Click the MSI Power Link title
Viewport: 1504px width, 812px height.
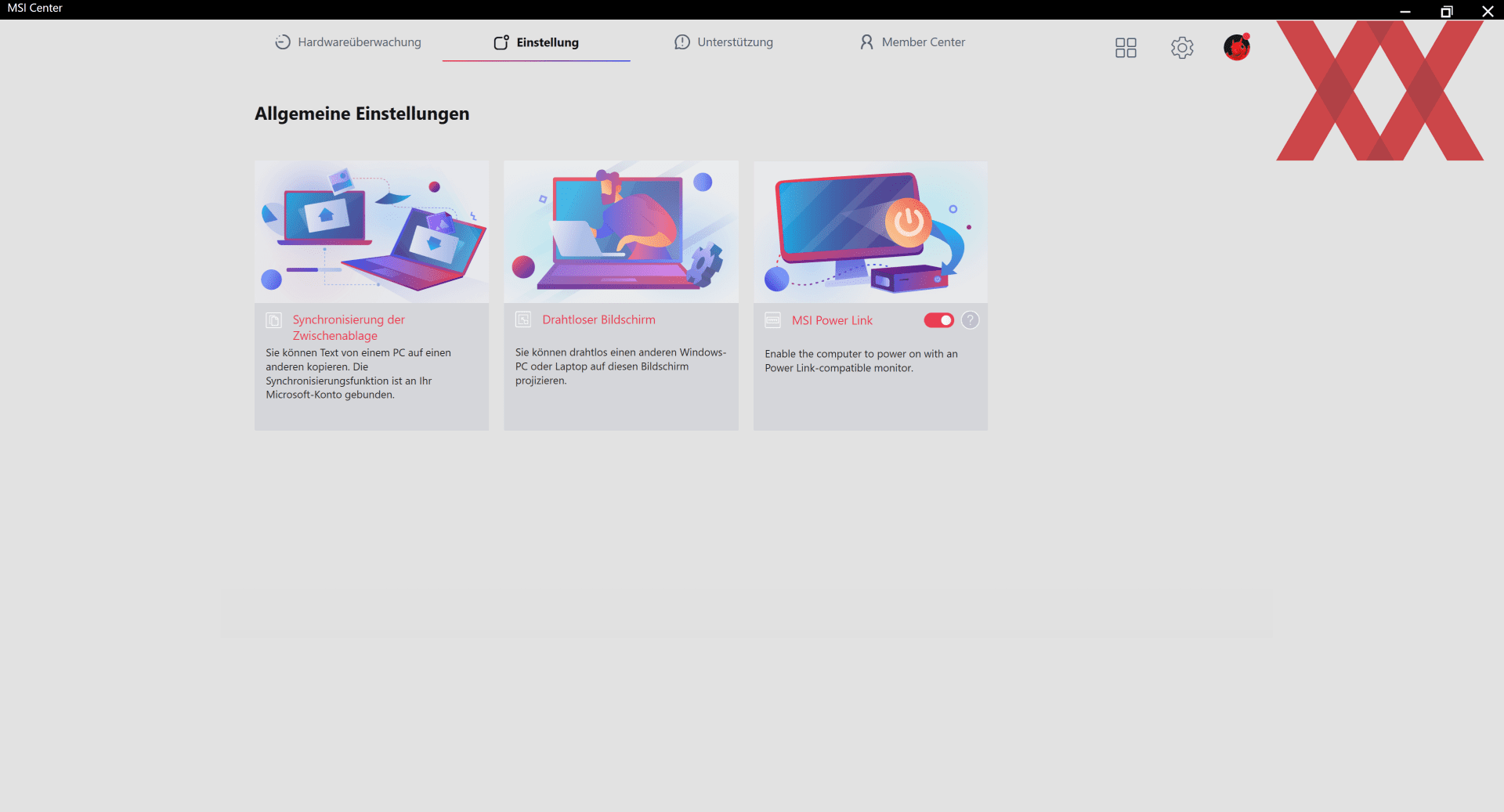[832, 320]
